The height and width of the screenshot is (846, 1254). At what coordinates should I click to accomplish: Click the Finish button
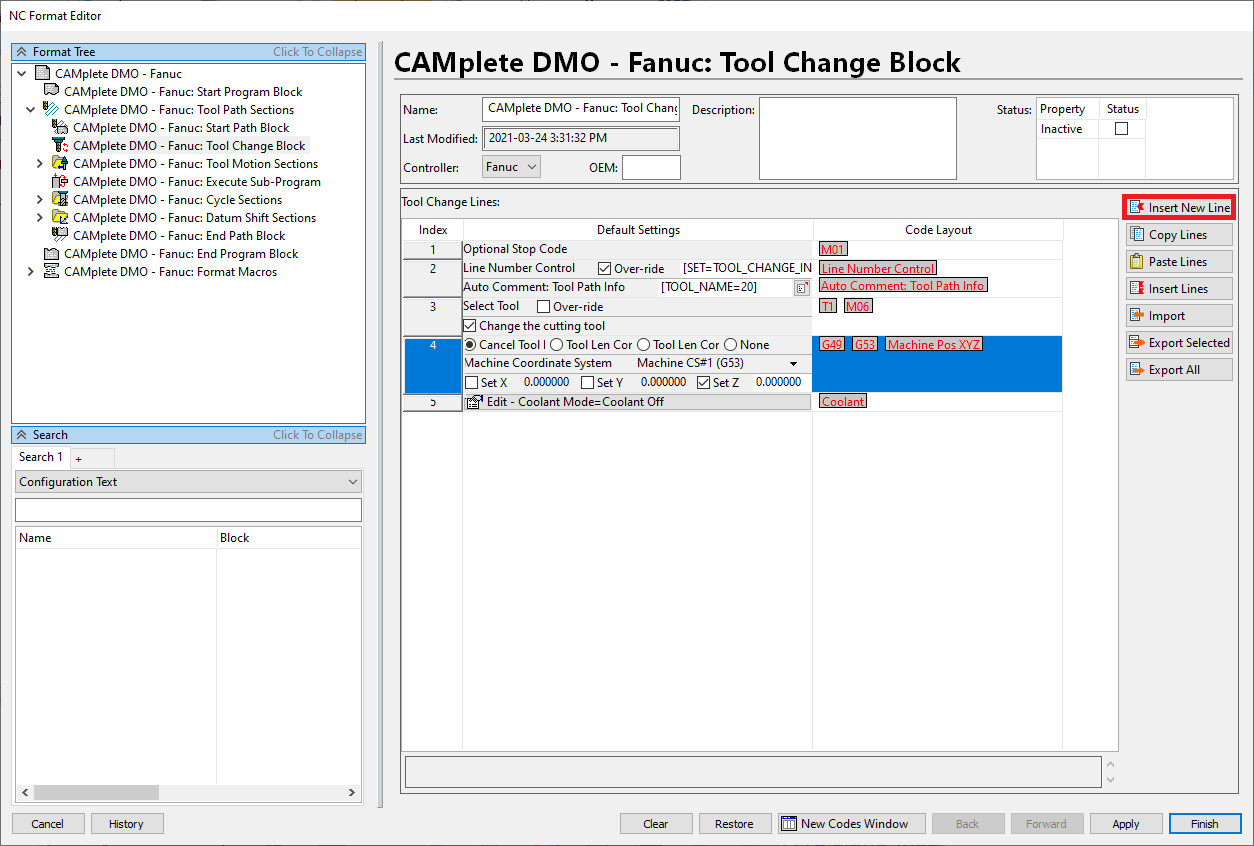[1205, 823]
